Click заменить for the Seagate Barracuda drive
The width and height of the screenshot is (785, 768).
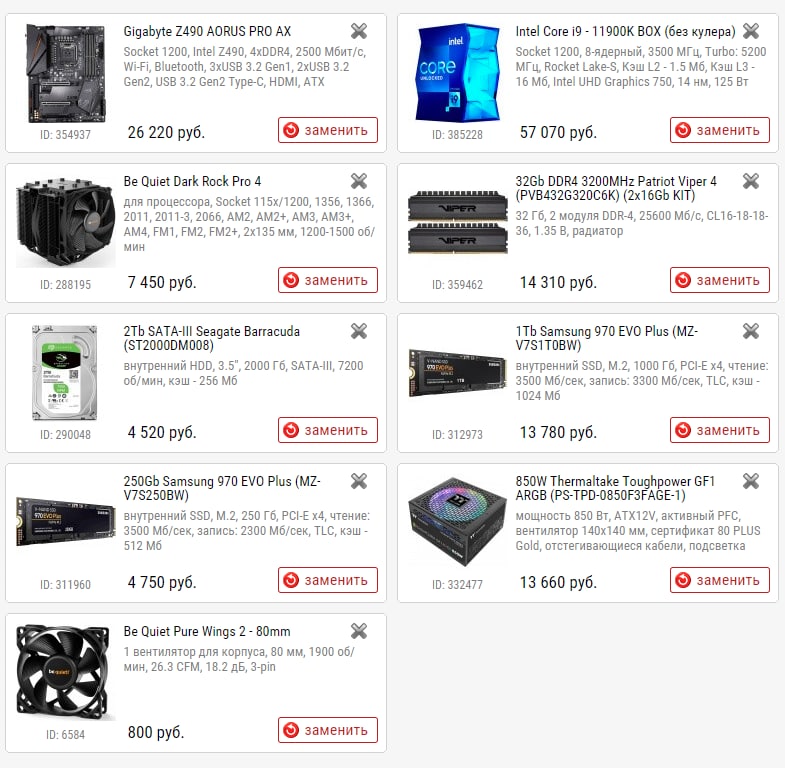[x=328, y=430]
